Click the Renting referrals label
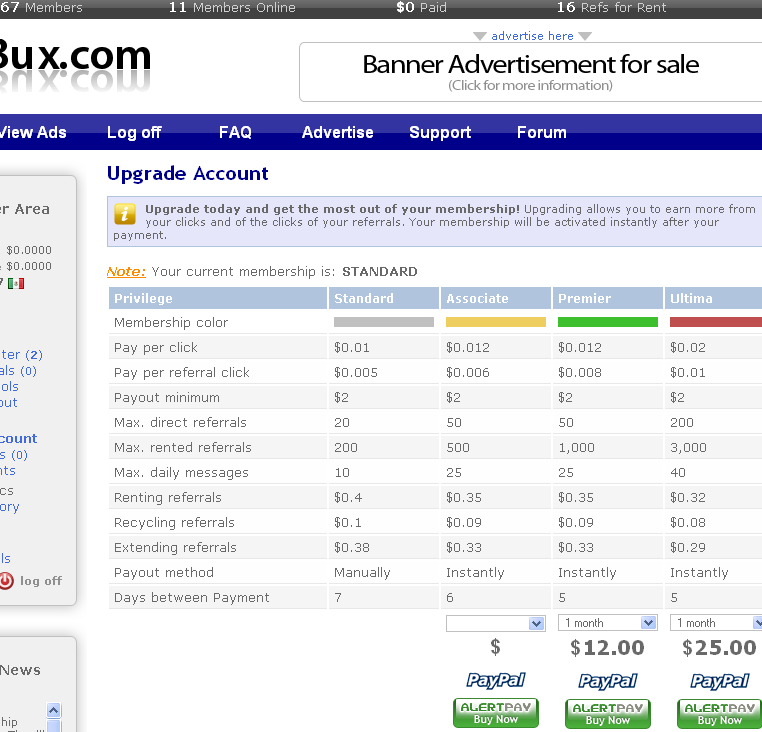This screenshot has width=762, height=732. coord(168,497)
